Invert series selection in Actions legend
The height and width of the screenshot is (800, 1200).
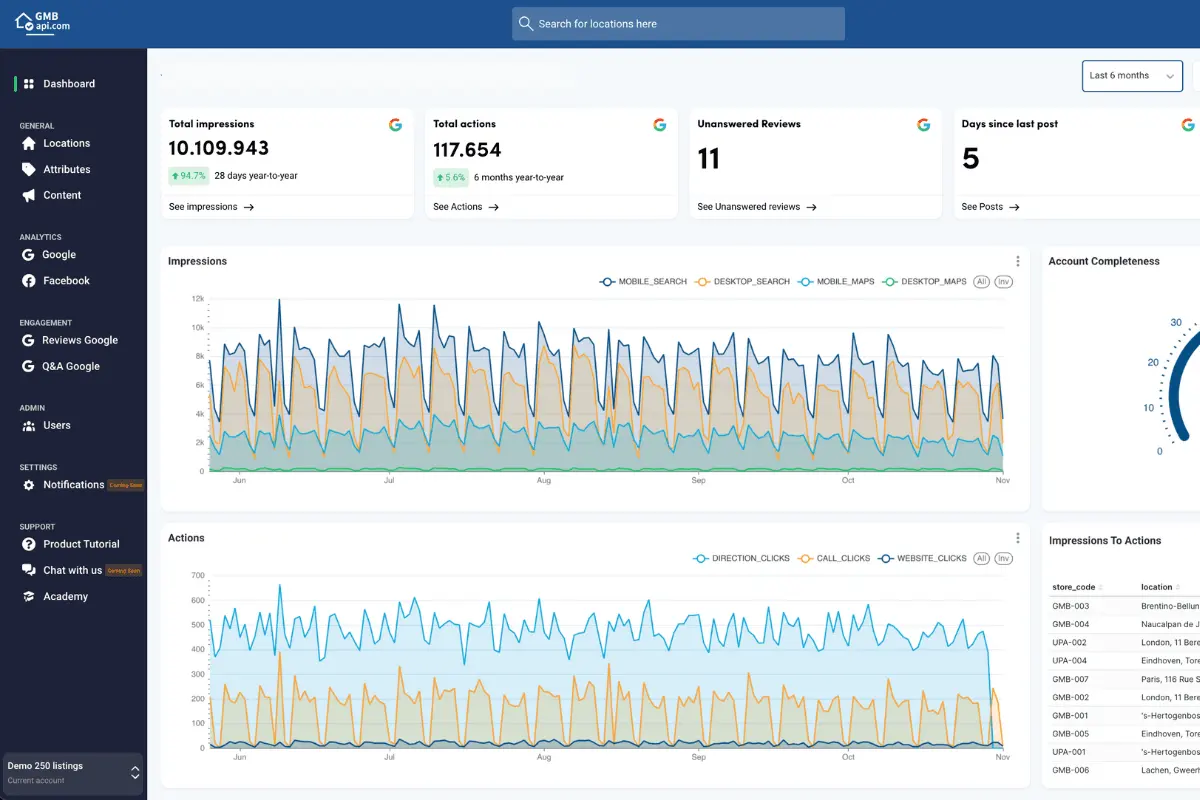[x=1003, y=558]
